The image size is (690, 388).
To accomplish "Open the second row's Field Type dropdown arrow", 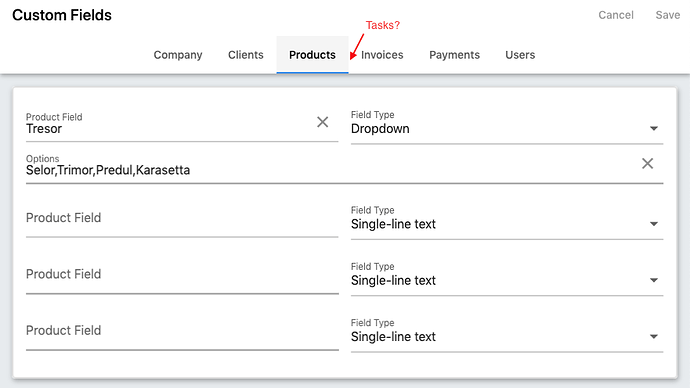I will point(654,224).
